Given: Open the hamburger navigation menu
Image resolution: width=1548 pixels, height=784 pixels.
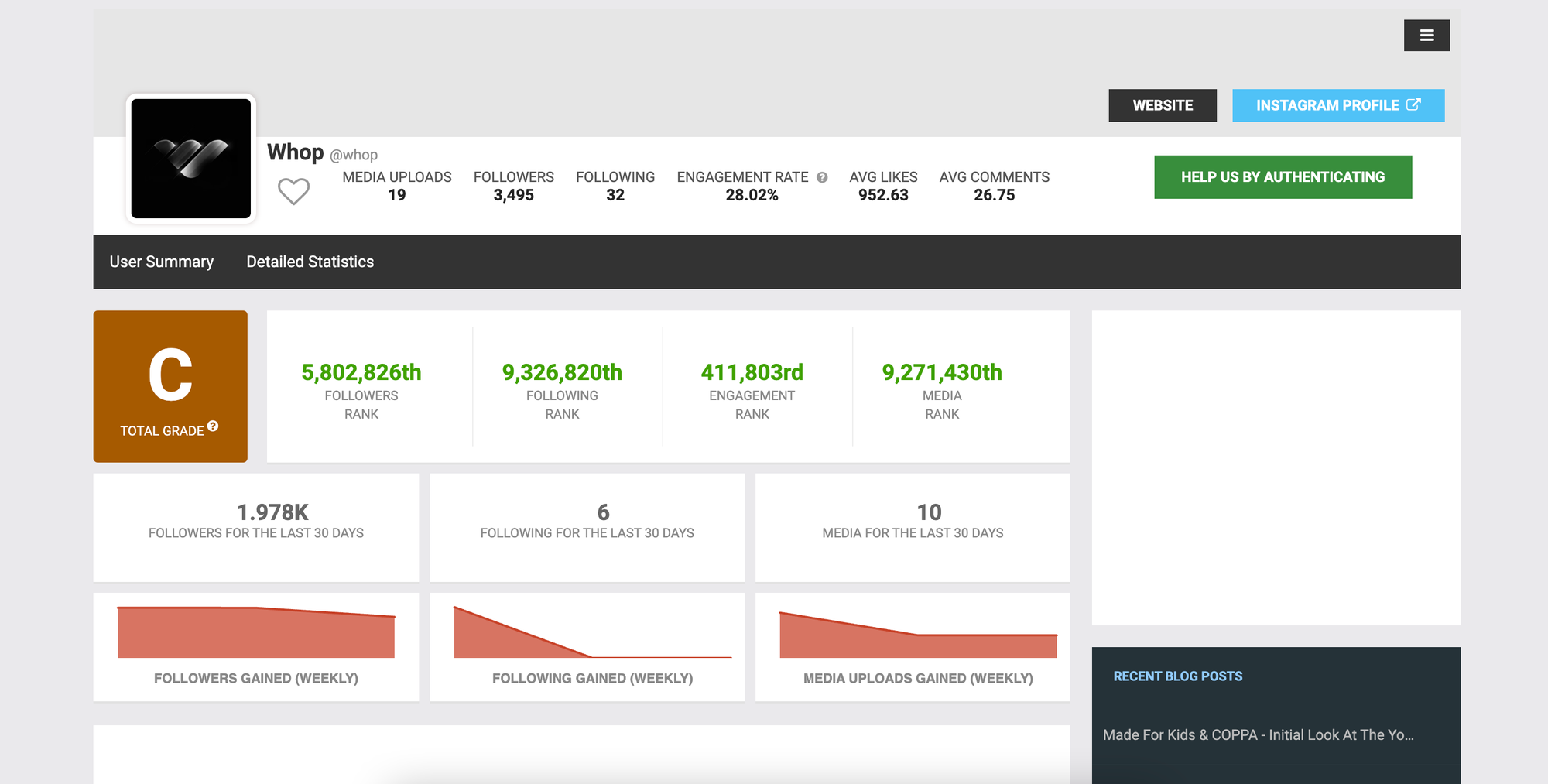Looking at the screenshot, I should coord(1426,35).
